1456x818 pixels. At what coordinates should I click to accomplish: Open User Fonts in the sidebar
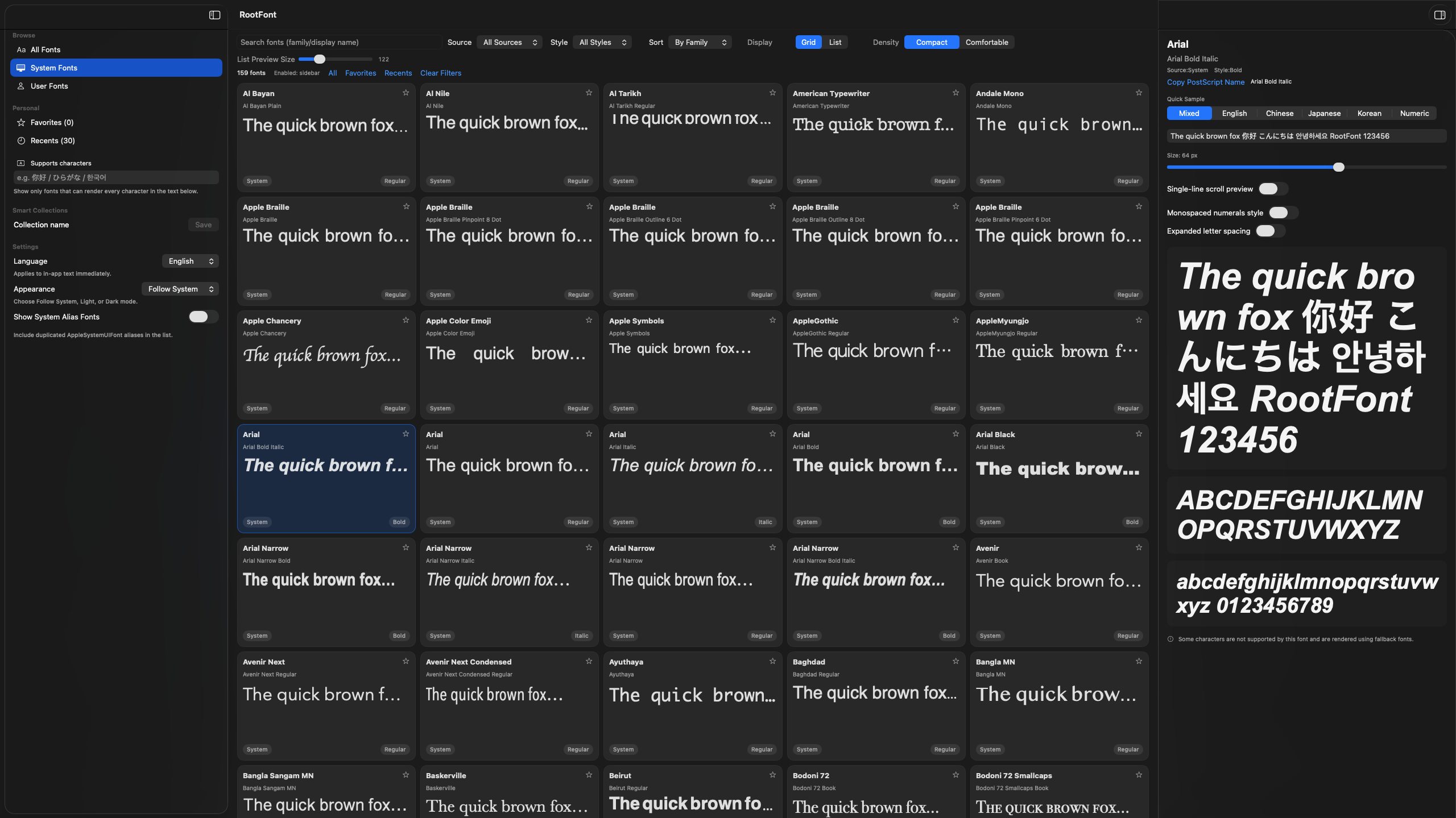click(116, 86)
